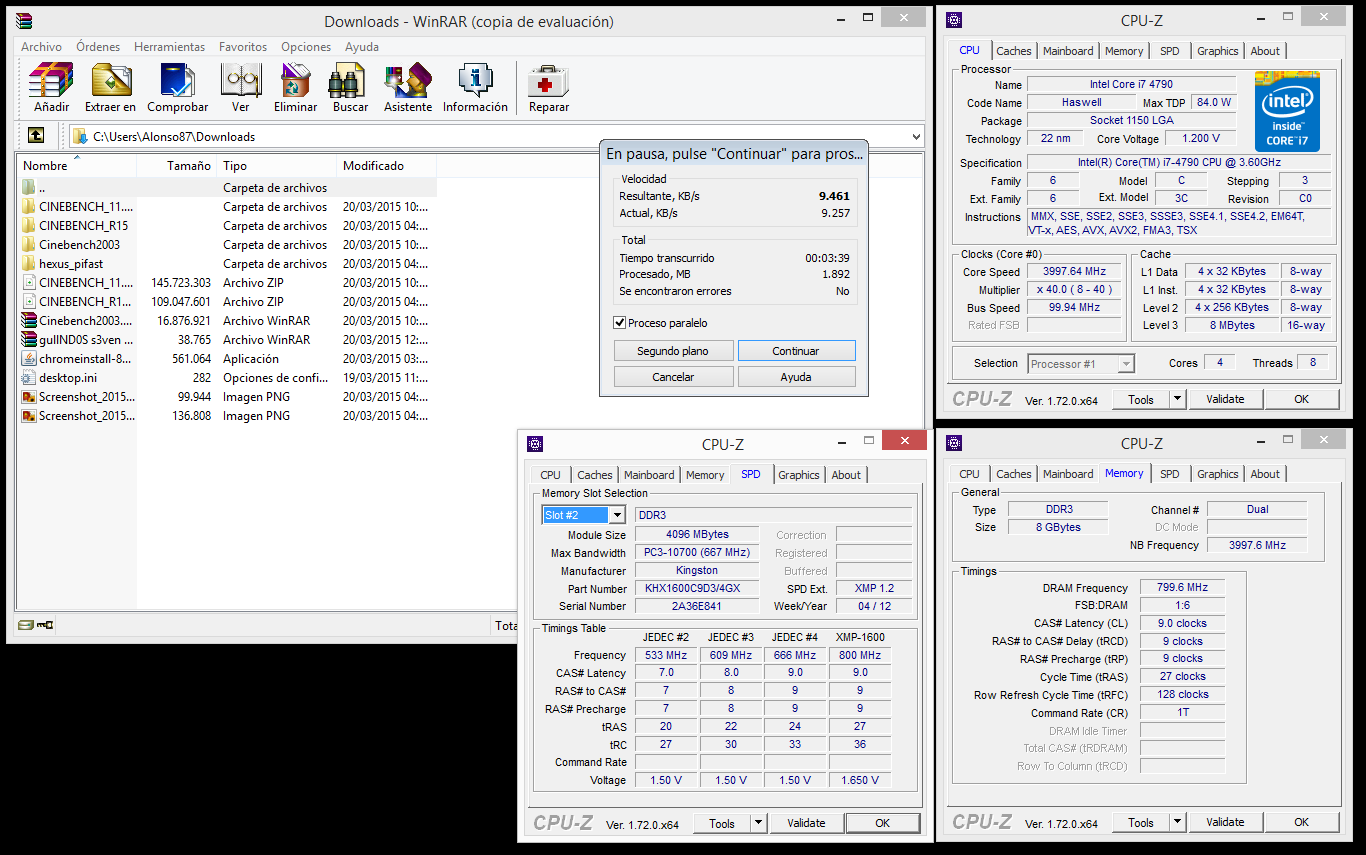Click the Reparar toolbar icon

(548, 81)
